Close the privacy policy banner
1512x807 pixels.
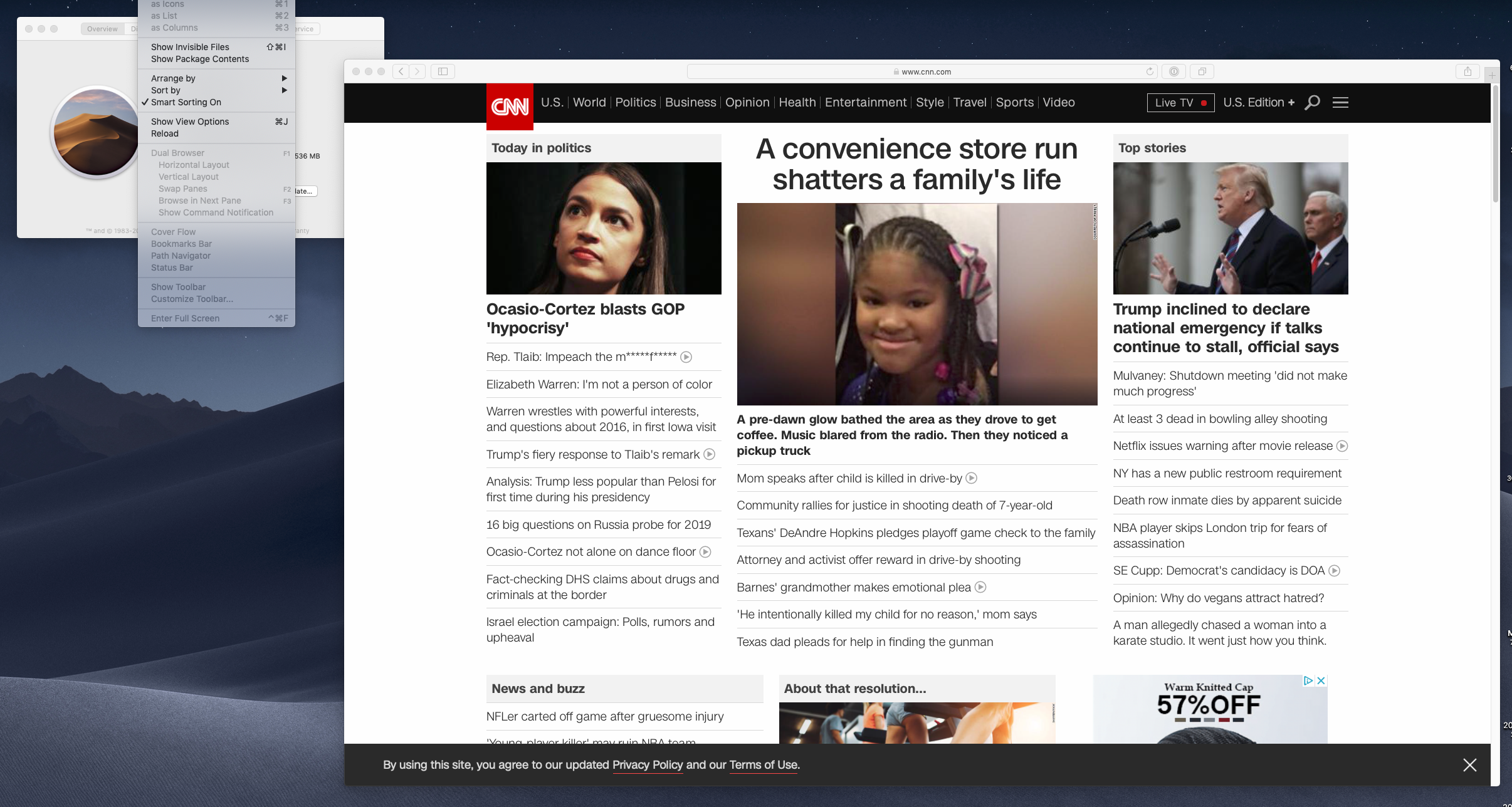[1469, 764]
